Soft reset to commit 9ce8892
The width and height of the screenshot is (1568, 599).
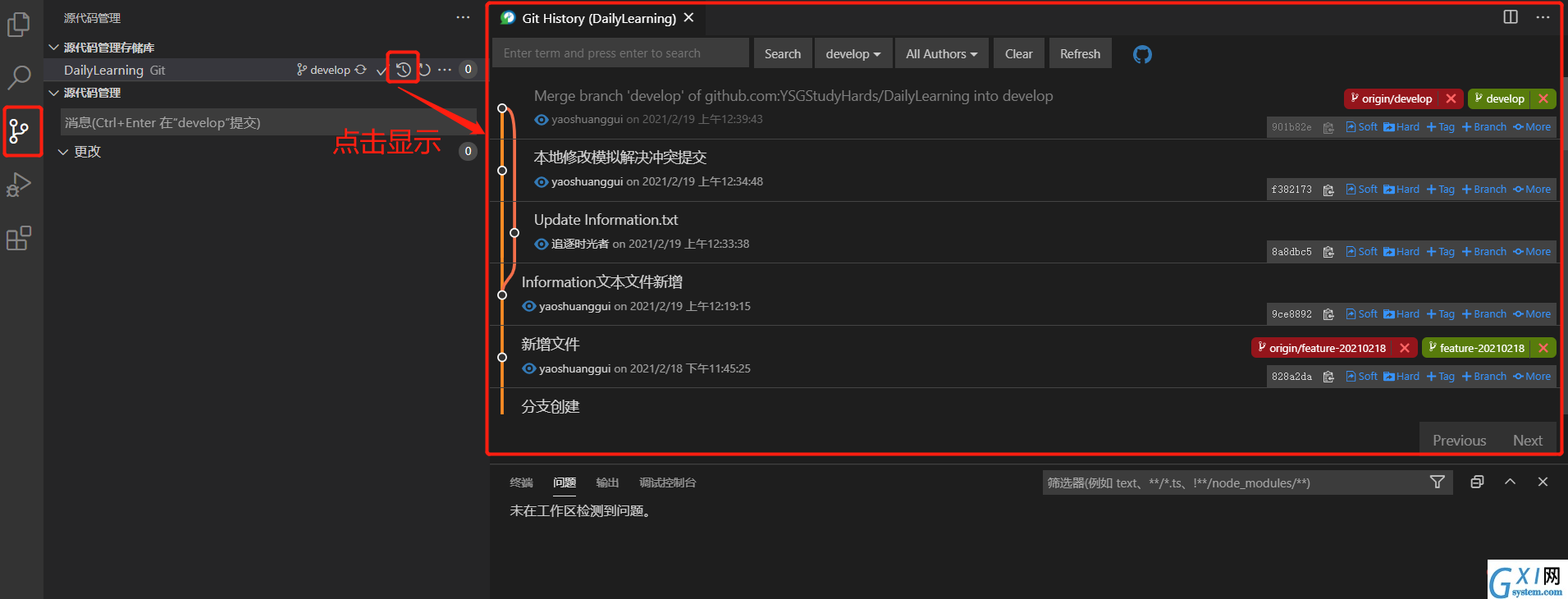(x=1362, y=314)
